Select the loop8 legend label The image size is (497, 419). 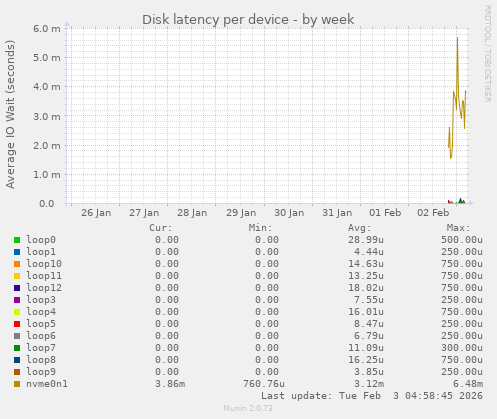[x=41, y=360]
